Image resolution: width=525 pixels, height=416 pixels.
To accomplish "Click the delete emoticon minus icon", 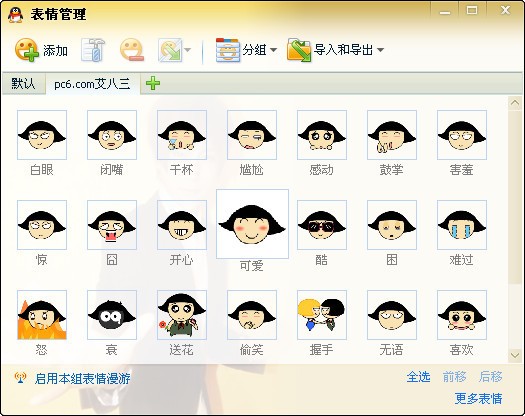I will (132, 50).
